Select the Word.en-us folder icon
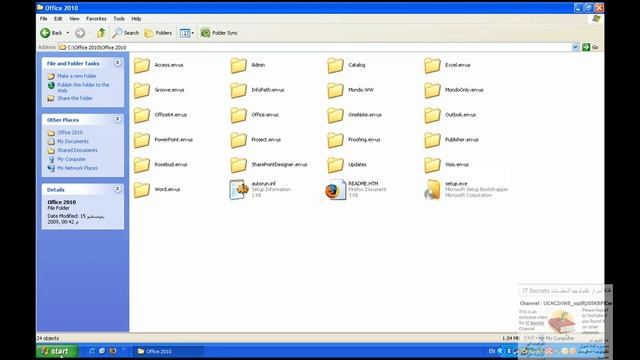Image resolution: width=640 pixels, height=360 pixels. pos(142,190)
